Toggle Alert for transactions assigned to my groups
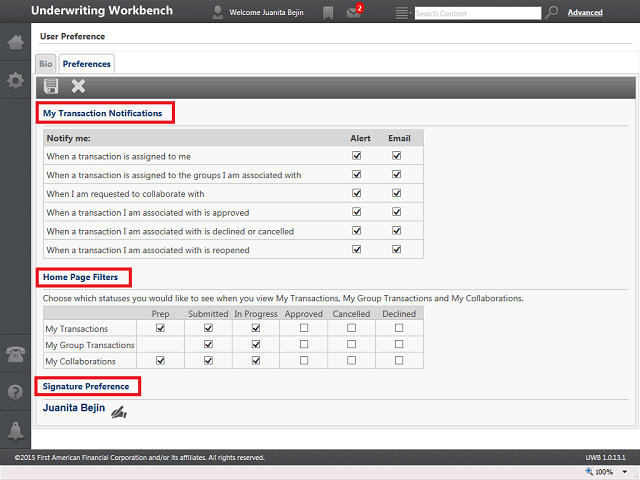 357,174
